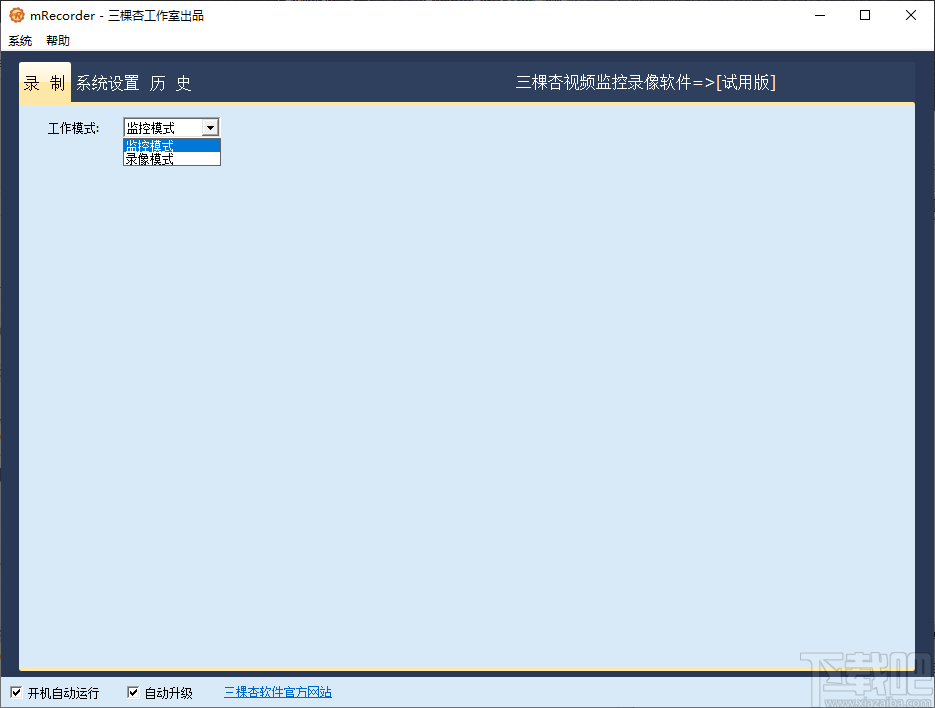Click the 工作模式 field label
This screenshot has width=935, height=708.
coord(73,127)
